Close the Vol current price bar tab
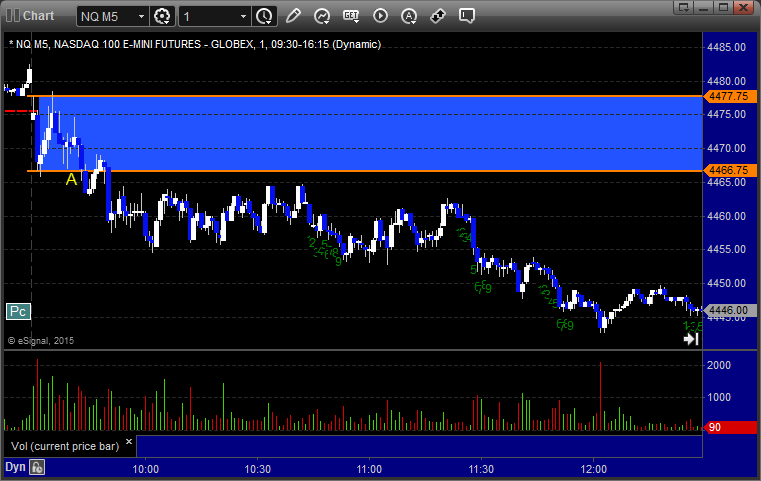 129,442
